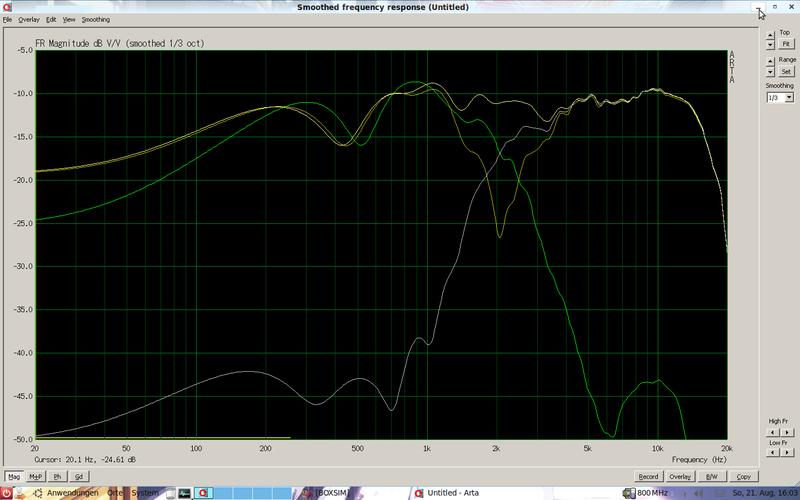Click the Overlay button at bottom right
Image resolution: width=800 pixels, height=500 pixels.
pos(680,477)
